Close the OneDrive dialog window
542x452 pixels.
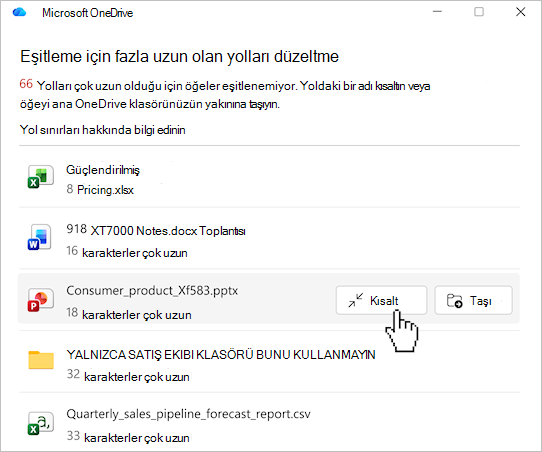[521, 12]
